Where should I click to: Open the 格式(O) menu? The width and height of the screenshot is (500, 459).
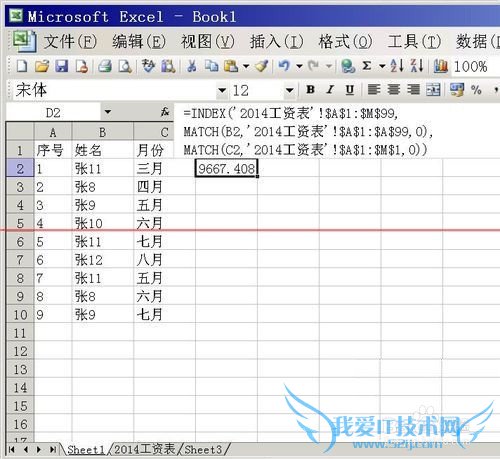(x=345, y=42)
